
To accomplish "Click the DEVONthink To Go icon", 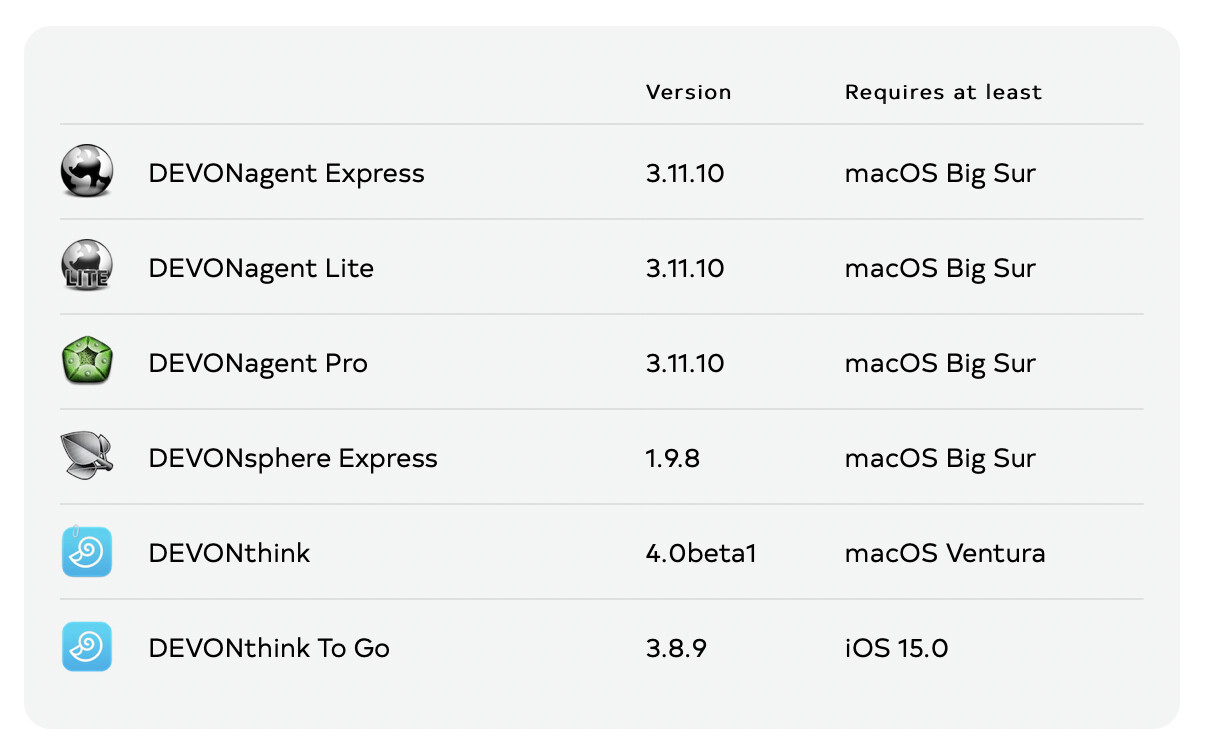I will point(87,647).
